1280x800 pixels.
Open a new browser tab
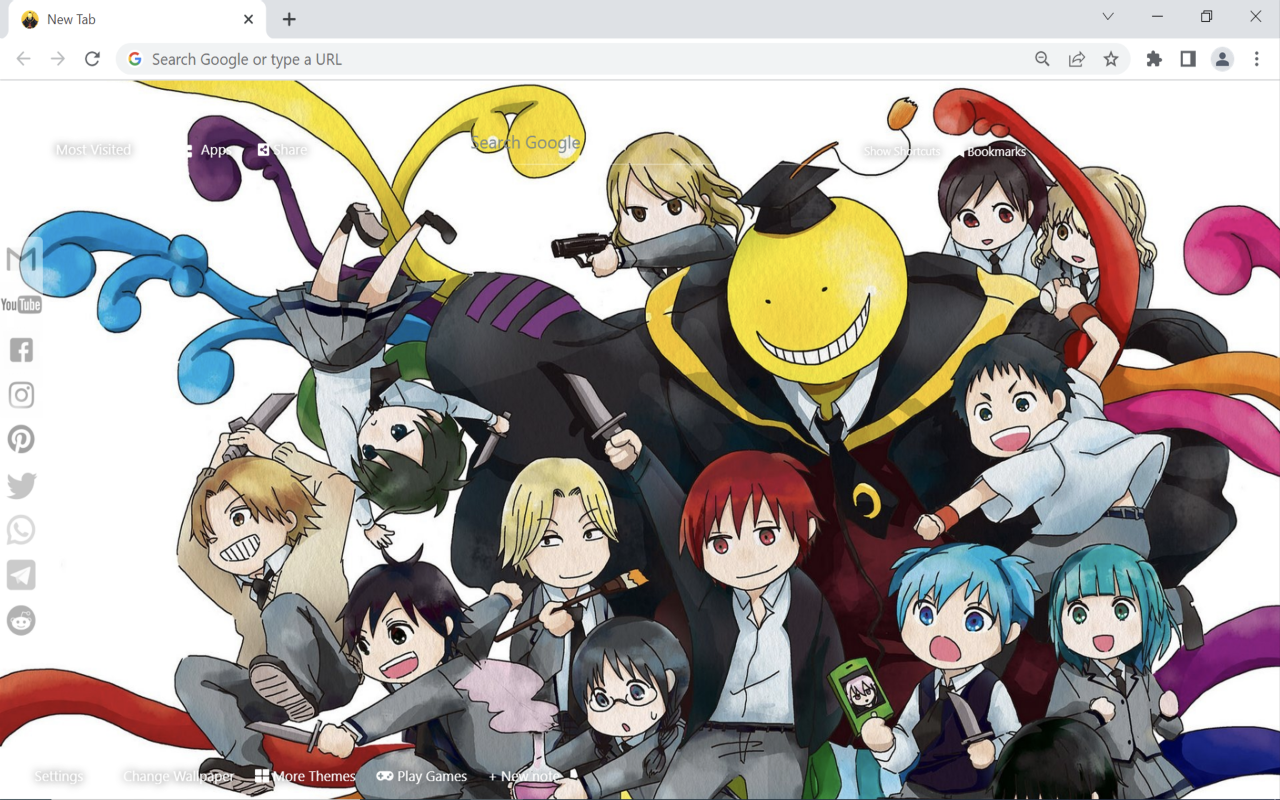289,19
